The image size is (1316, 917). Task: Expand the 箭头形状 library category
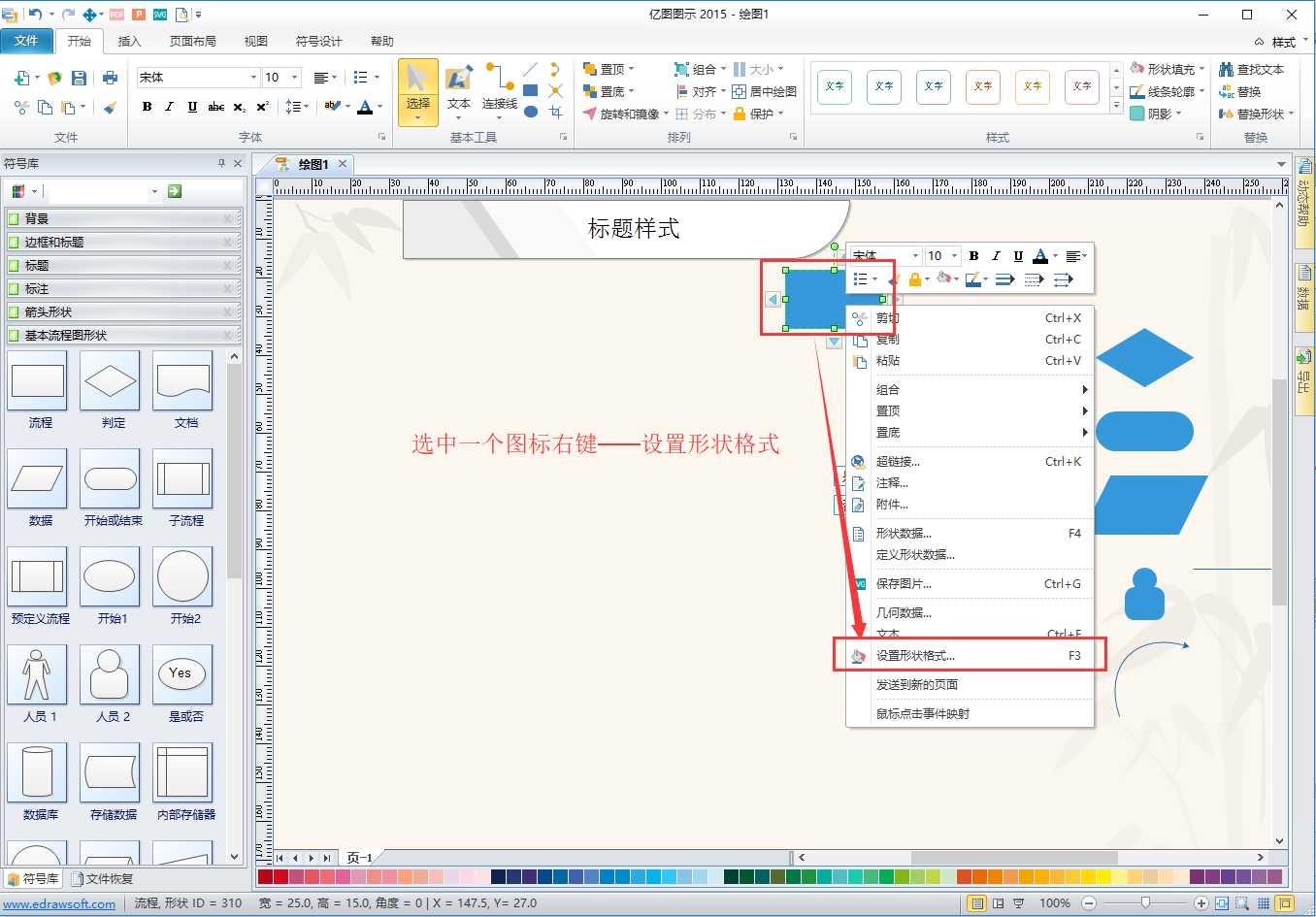click(x=122, y=311)
